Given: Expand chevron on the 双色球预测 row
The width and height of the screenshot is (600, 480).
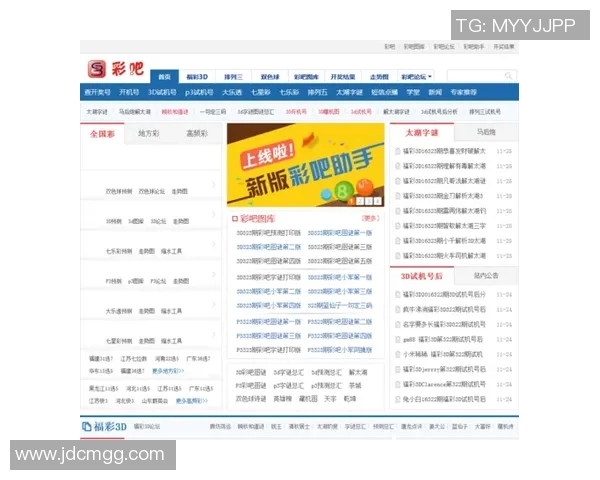Looking at the screenshot, I should coord(214,184).
